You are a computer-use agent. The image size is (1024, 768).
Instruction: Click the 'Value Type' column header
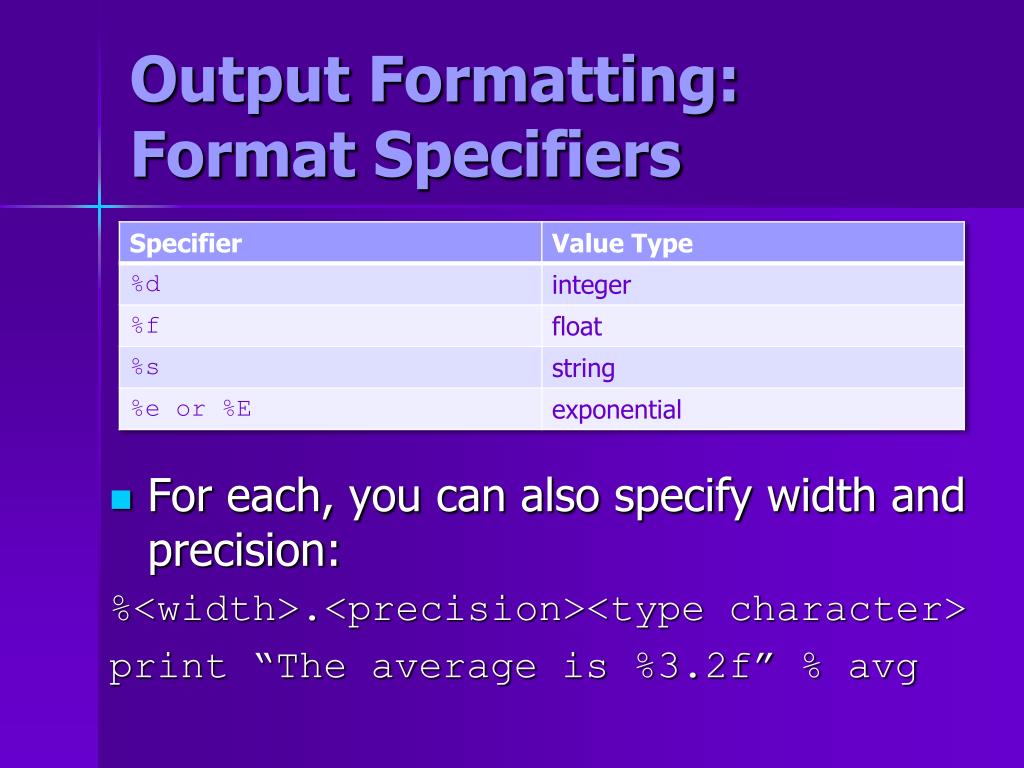pyautogui.click(x=753, y=243)
